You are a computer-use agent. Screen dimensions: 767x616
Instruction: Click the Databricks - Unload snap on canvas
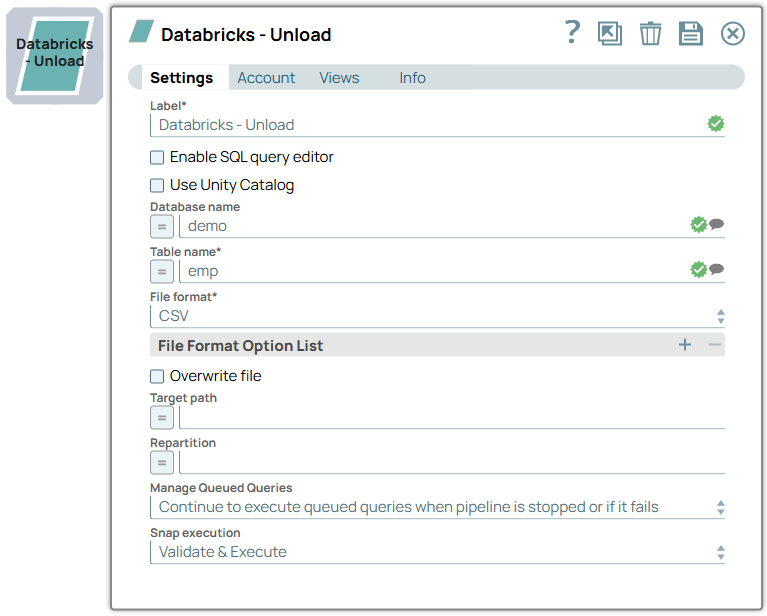pyautogui.click(x=55, y=54)
